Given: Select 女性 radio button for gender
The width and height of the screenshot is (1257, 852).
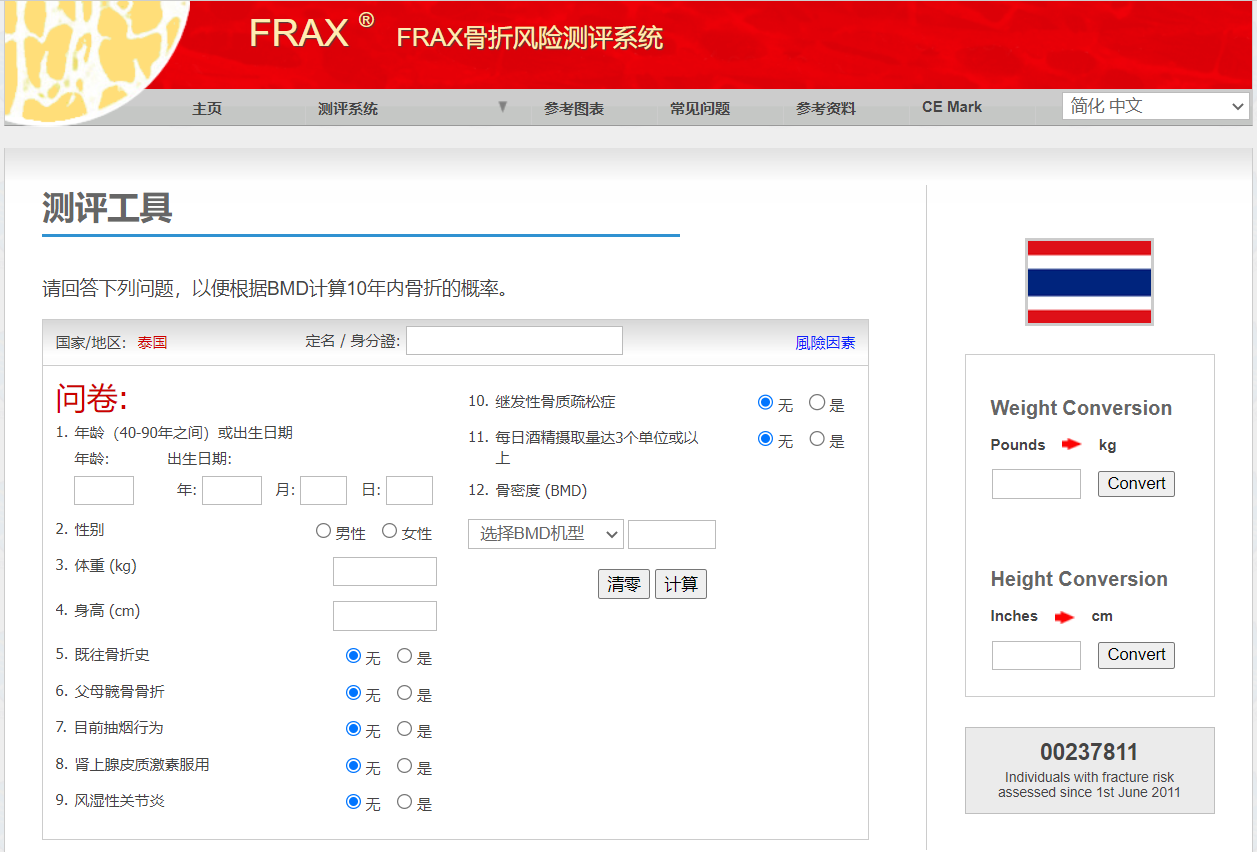Looking at the screenshot, I should pos(390,531).
